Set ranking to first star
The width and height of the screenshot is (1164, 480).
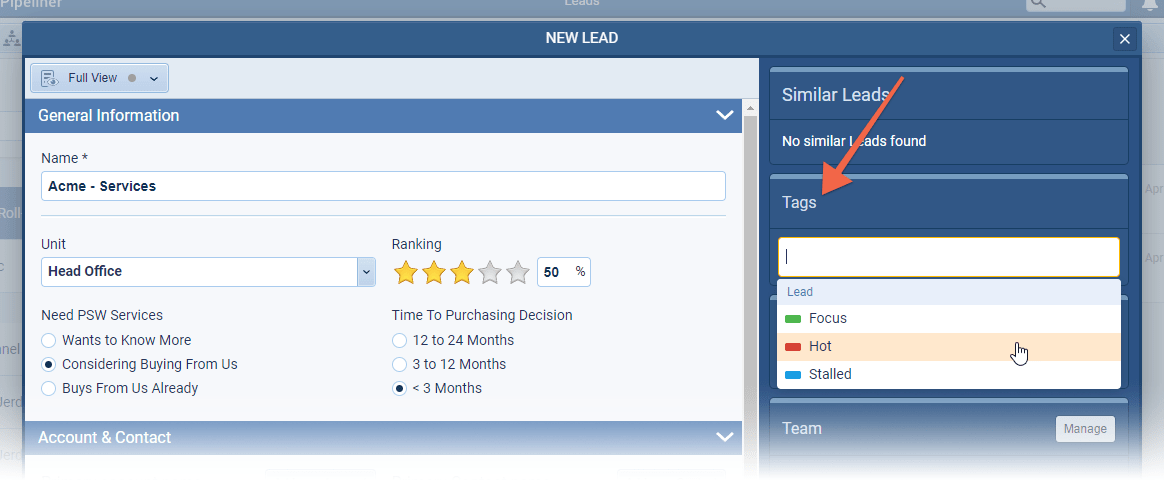(x=405, y=272)
